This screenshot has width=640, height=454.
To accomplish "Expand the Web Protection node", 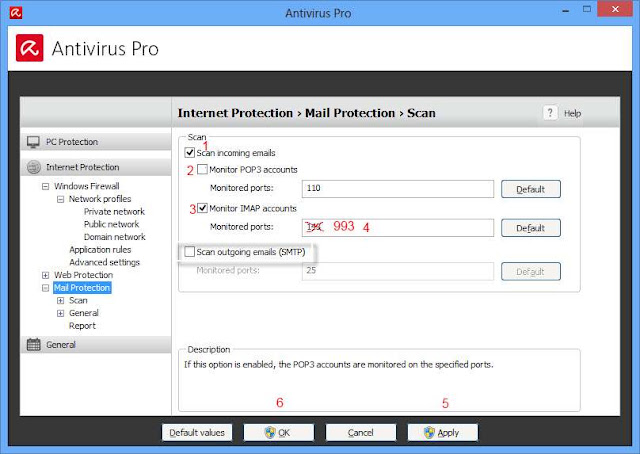I will point(45,275).
